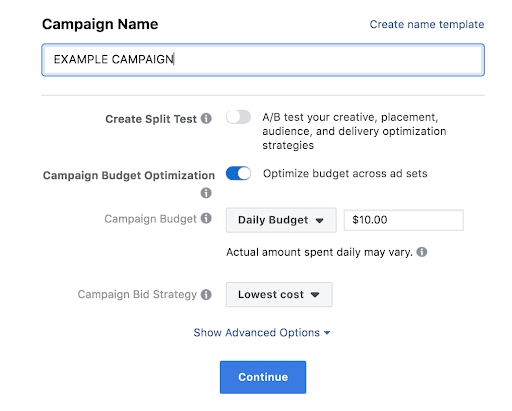Click the Campaign Name heading

(x=100, y=24)
